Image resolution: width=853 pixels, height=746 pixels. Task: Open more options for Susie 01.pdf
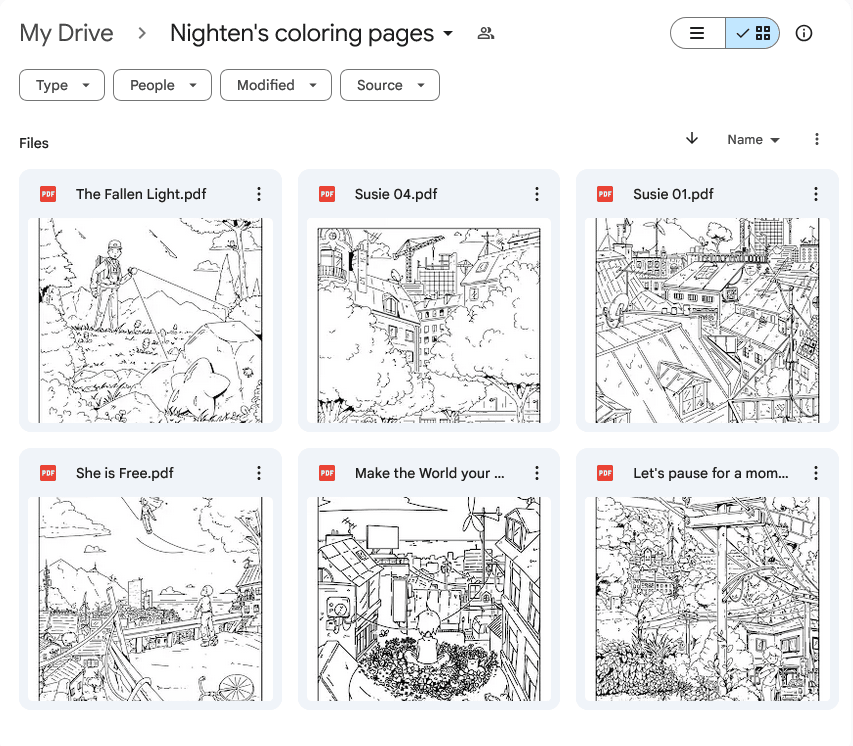815,194
